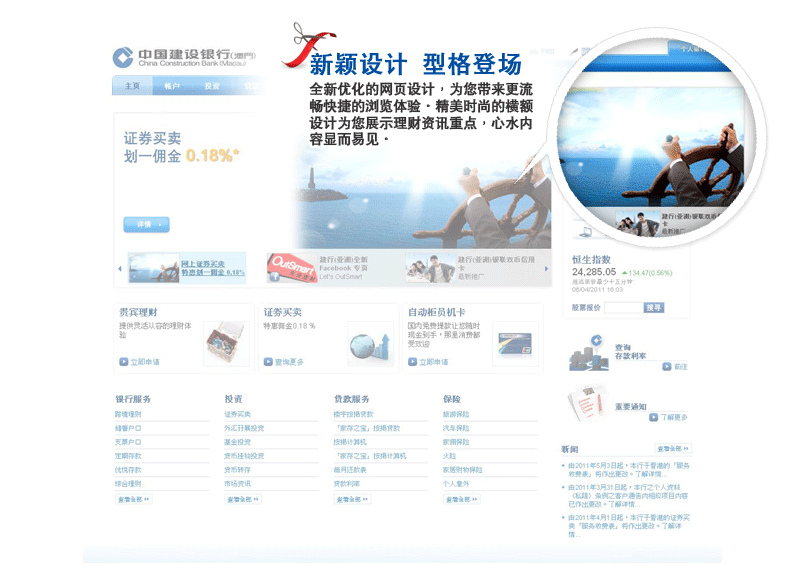Viewport: 800px width, 566px height.
Task: Click the city buildings icon for 查询存款利率
Action: [589, 353]
